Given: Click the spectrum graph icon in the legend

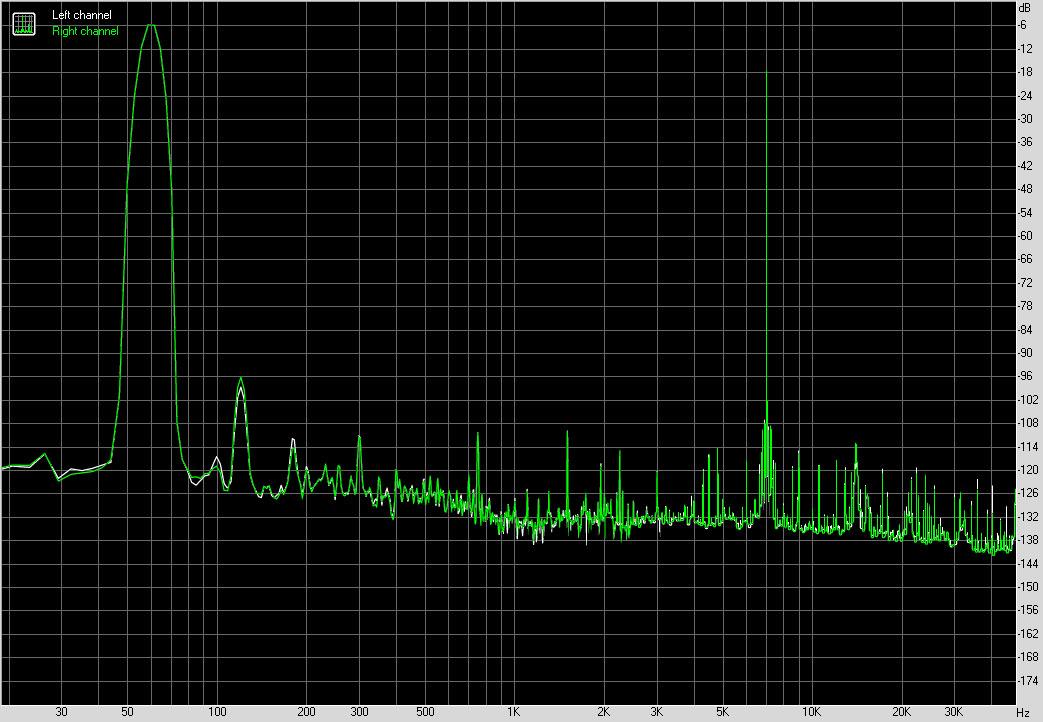Looking at the screenshot, I should 23,23.
